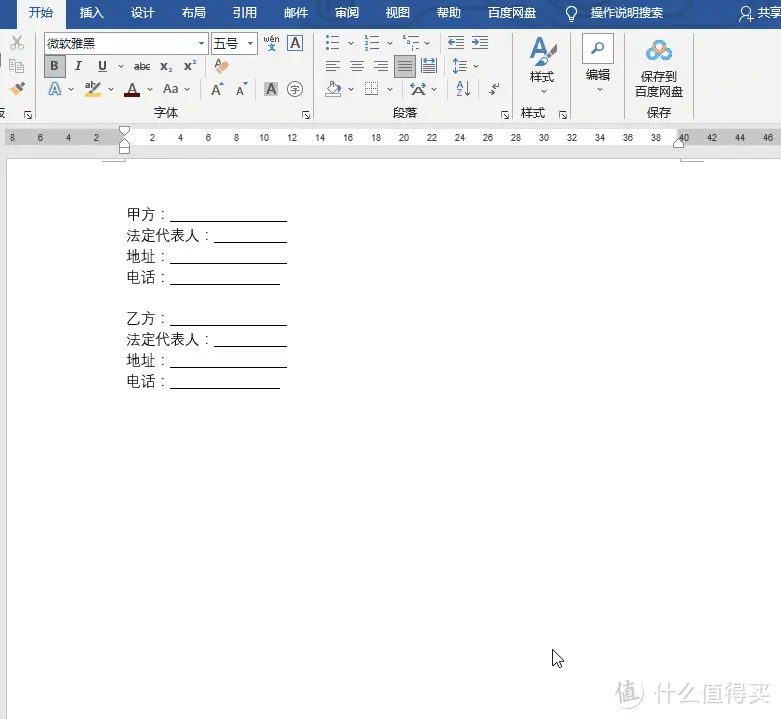The image size is (781, 719).
Task: Click the Character Border icon
Action: (295, 43)
